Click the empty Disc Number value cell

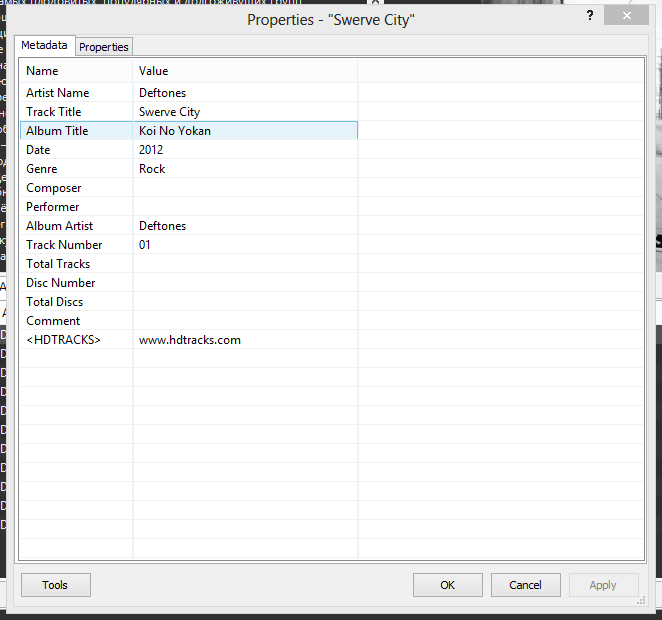tap(245, 283)
